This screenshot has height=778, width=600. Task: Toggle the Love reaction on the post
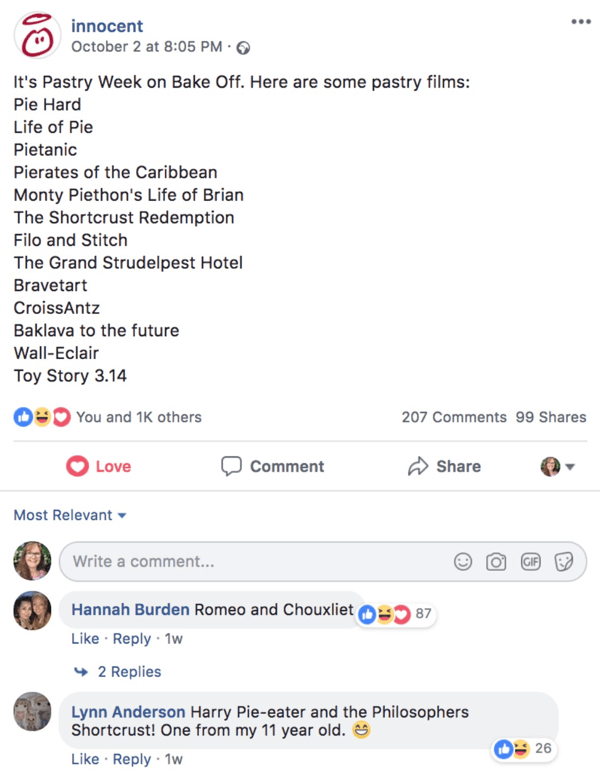pyautogui.click(x=98, y=466)
